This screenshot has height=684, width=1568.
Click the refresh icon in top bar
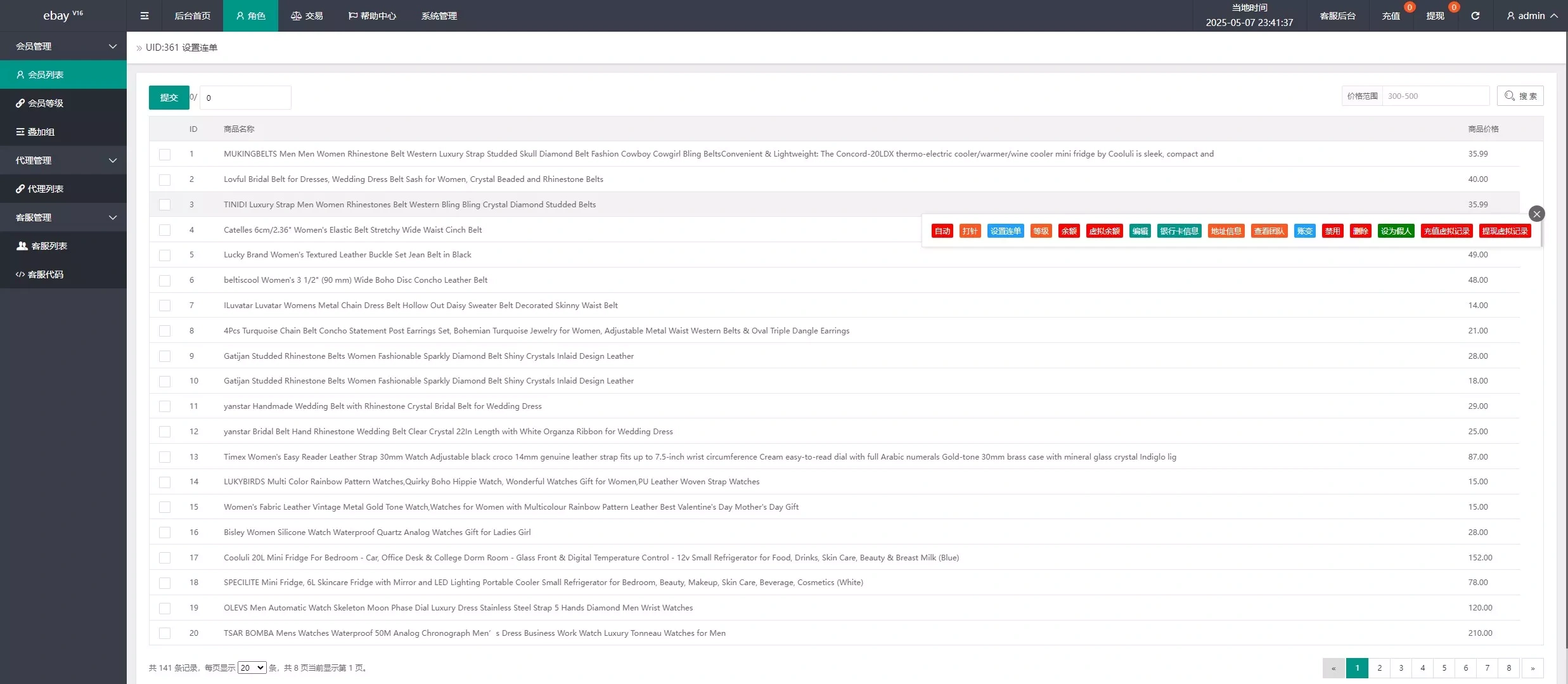[x=1475, y=16]
